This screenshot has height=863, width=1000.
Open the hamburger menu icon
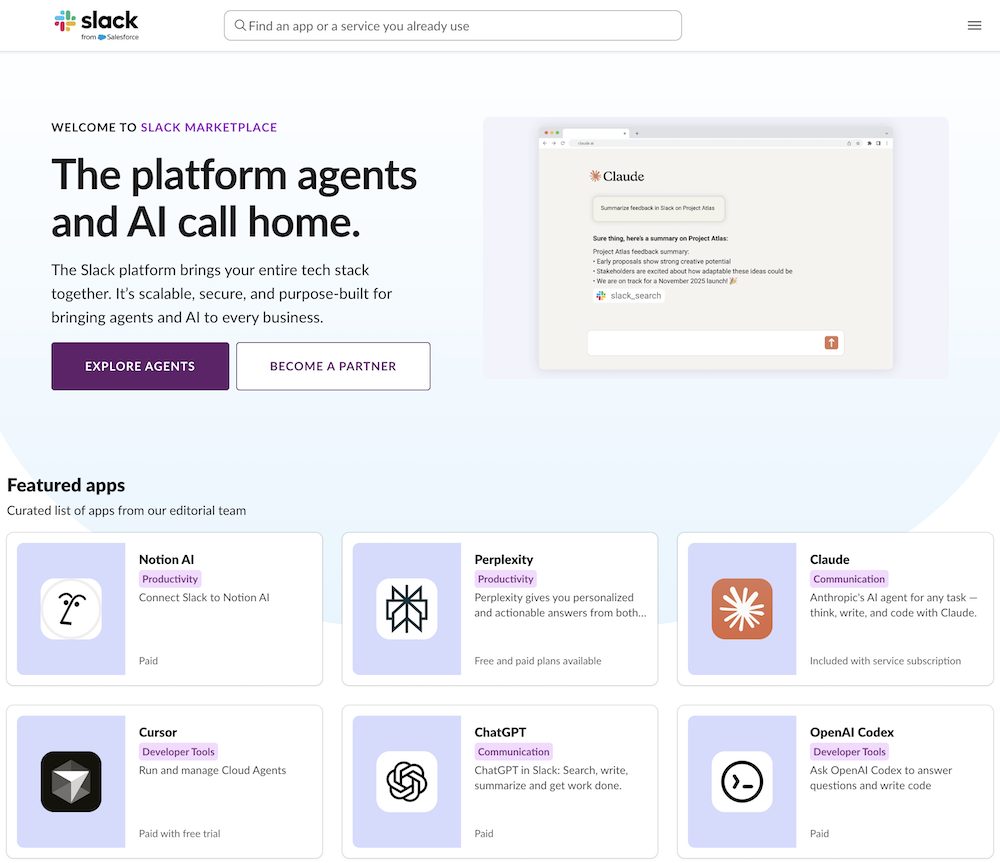click(x=974, y=26)
